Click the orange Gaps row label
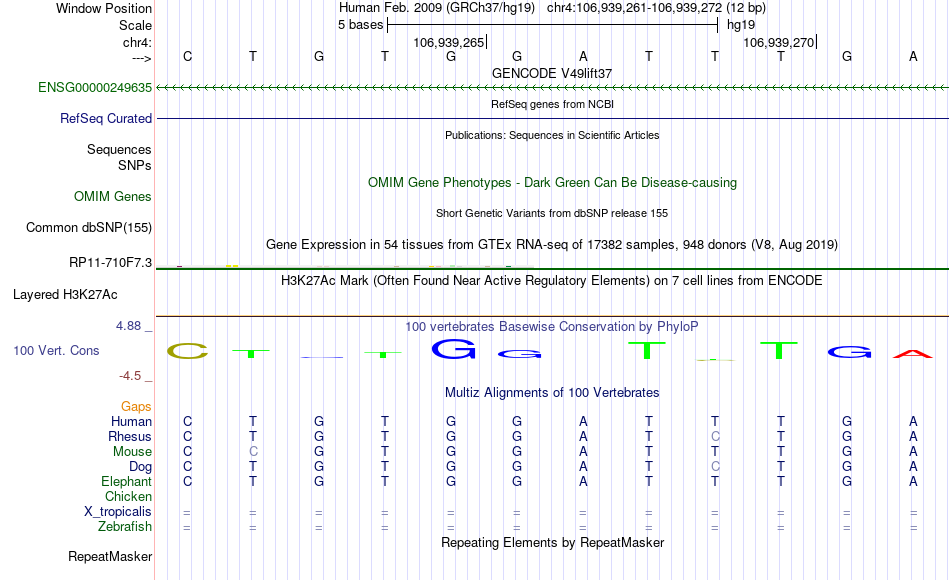Image resolution: width=950 pixels, height=580 pixels. click(136, 406)
